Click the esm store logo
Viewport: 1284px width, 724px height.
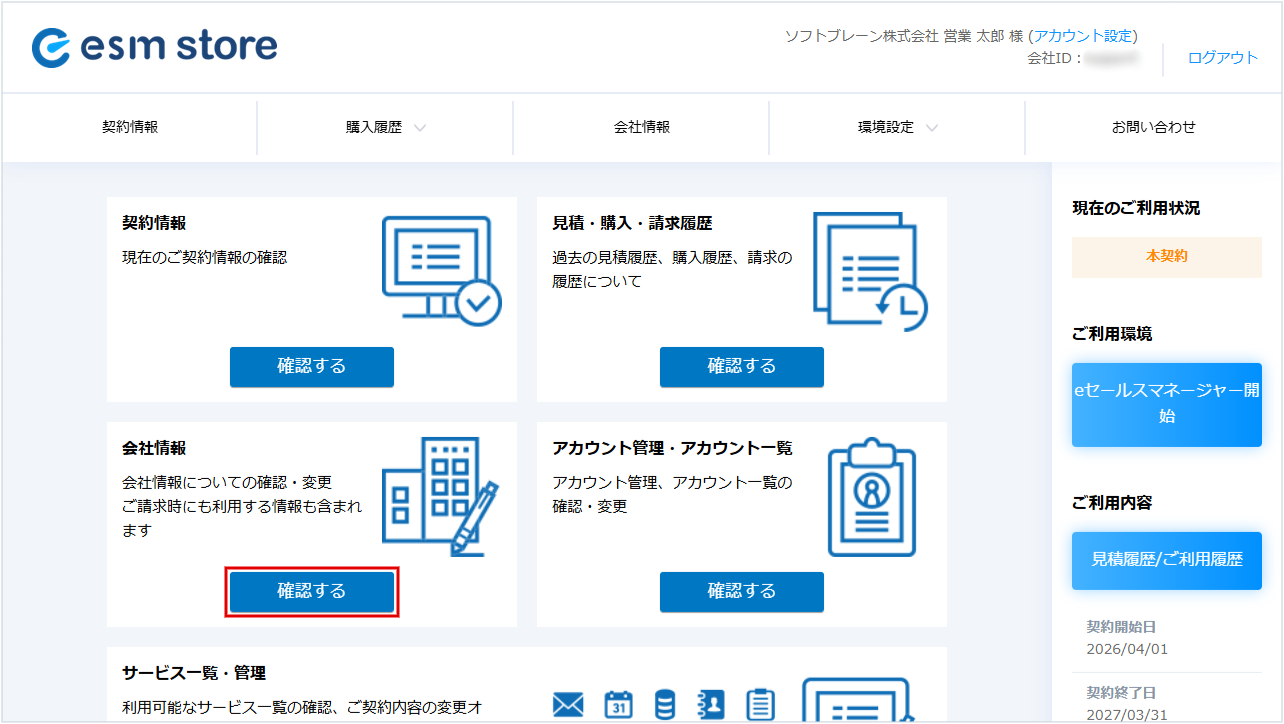(x=155, y=47)
